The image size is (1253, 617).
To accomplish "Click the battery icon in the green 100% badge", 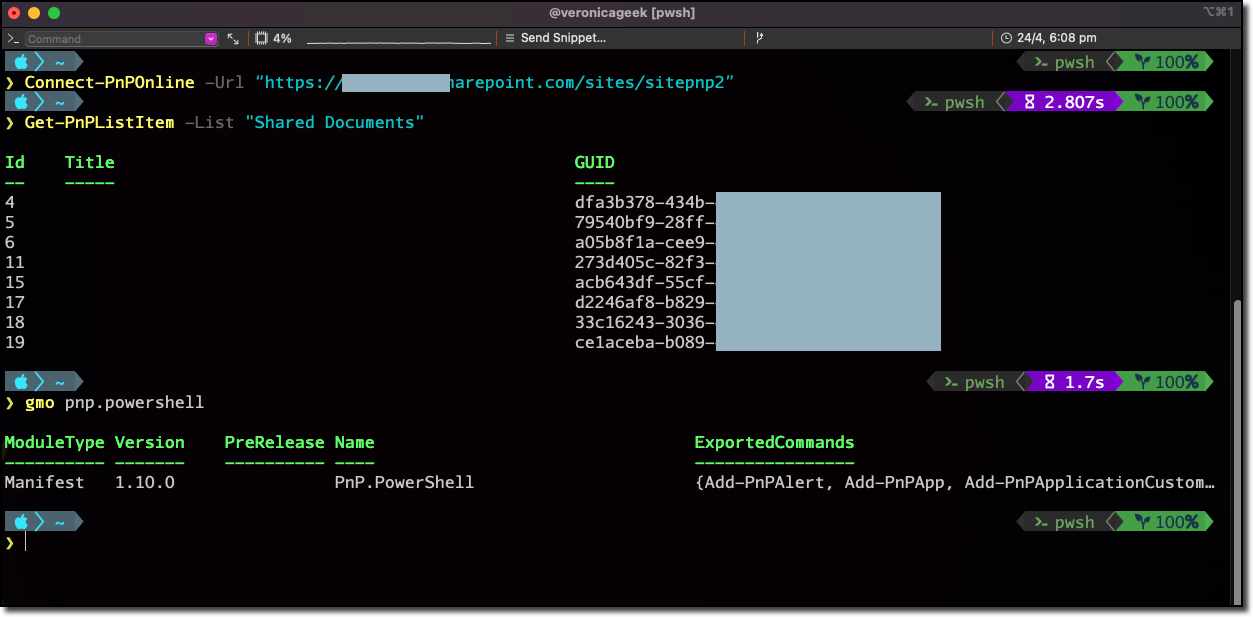I will click(1142, 61).
